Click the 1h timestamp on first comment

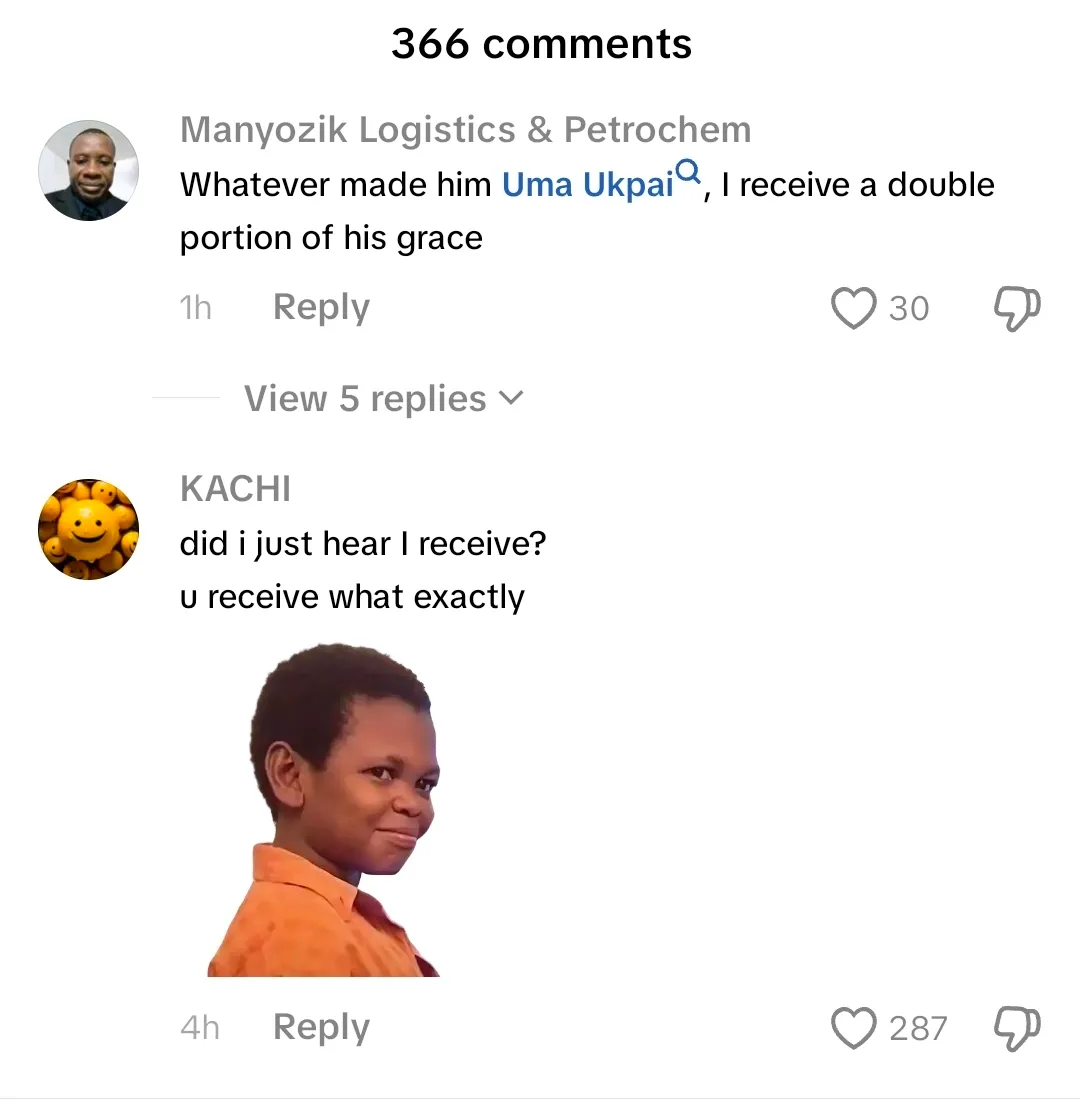click(x=196, y=308)
